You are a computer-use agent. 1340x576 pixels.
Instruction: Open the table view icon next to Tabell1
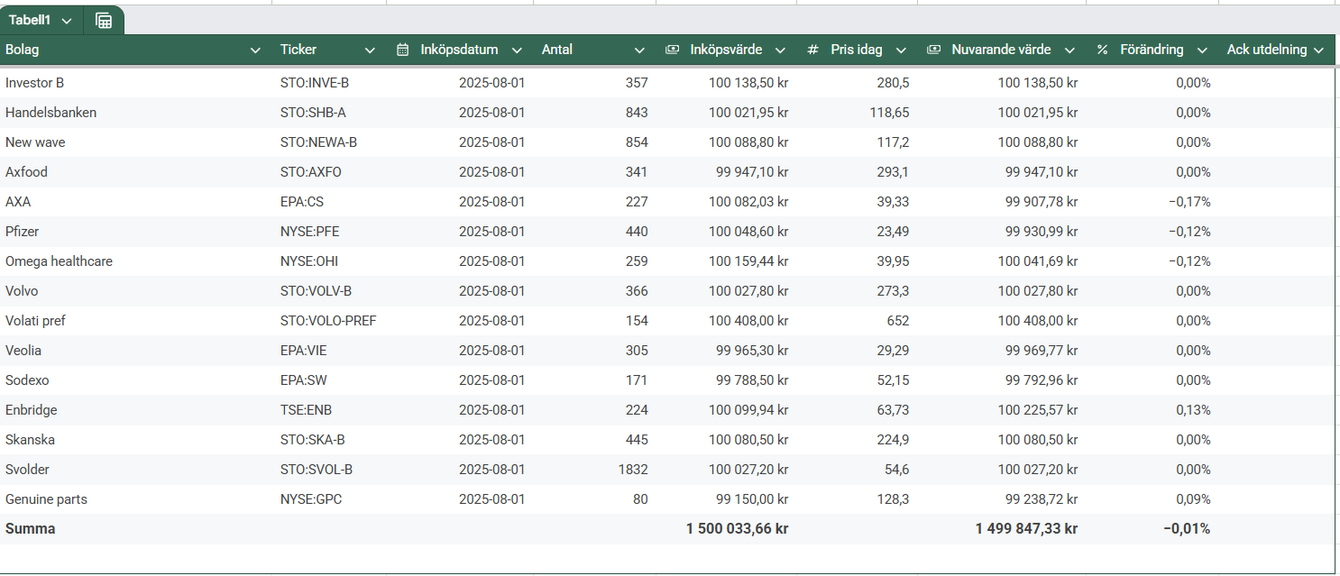point(104,20)
